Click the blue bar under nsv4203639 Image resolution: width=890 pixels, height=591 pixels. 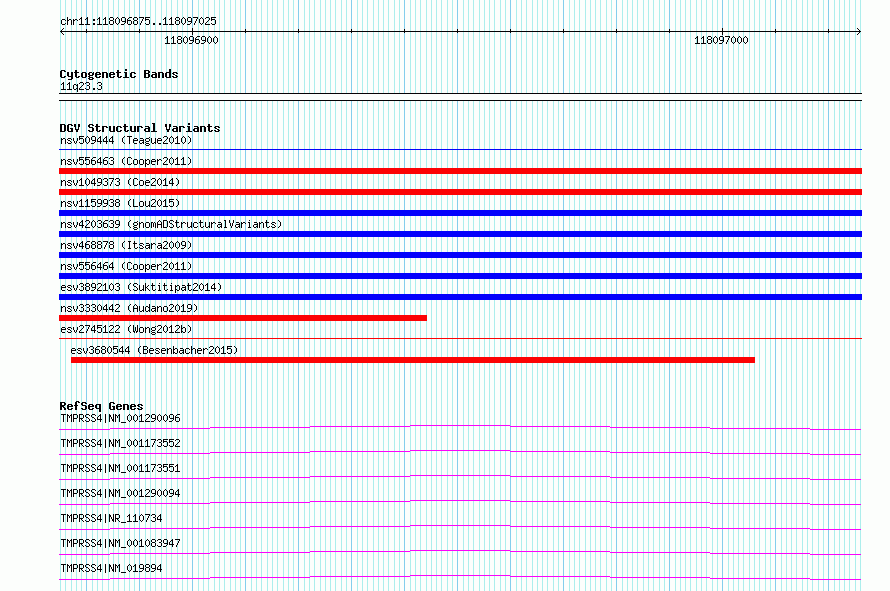[x=460, y=234]
